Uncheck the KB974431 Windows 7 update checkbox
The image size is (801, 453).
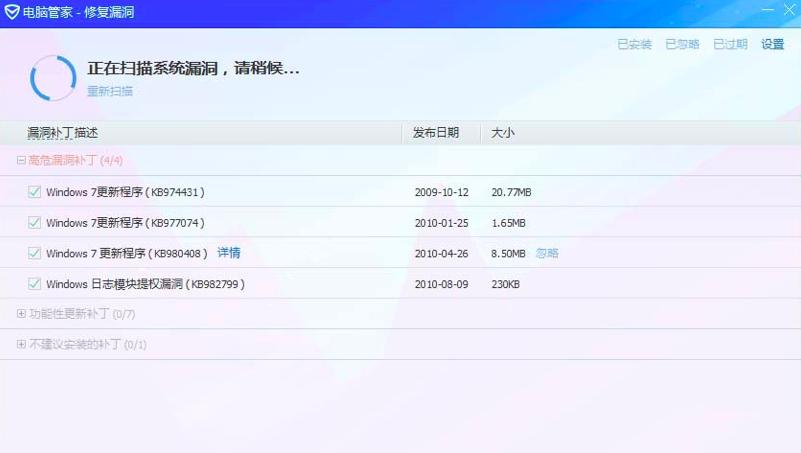point(34,192)
